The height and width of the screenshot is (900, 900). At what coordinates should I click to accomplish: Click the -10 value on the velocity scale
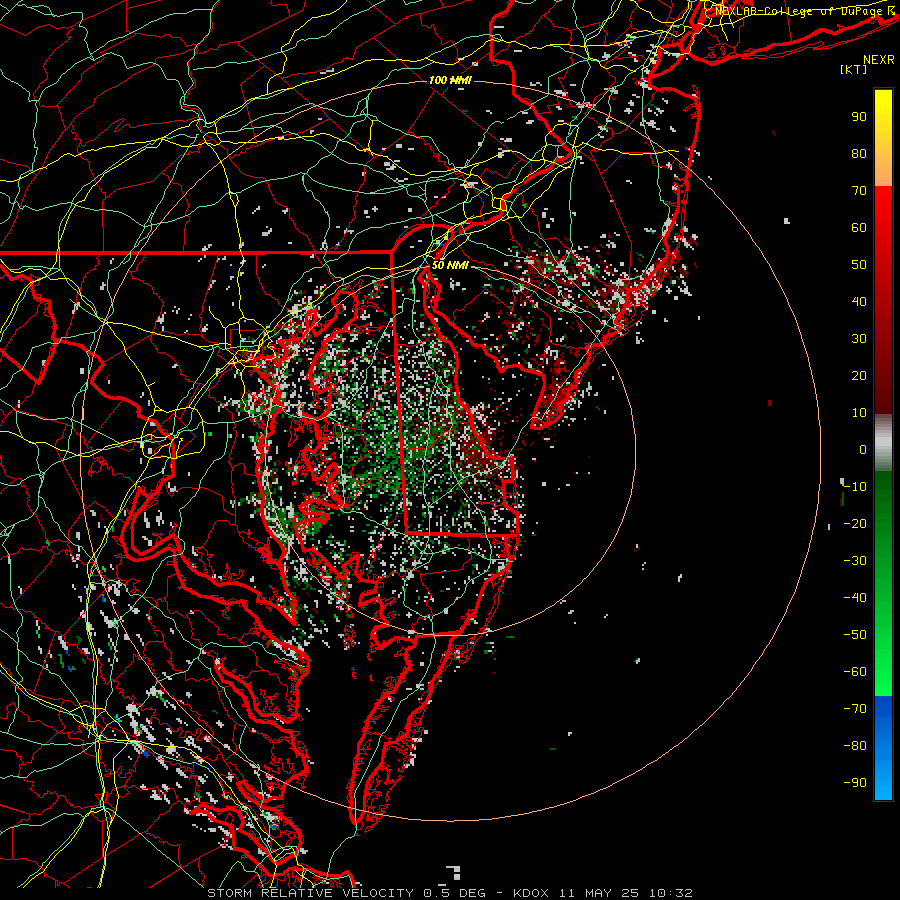pyautogui.click(x=855, y=487)
